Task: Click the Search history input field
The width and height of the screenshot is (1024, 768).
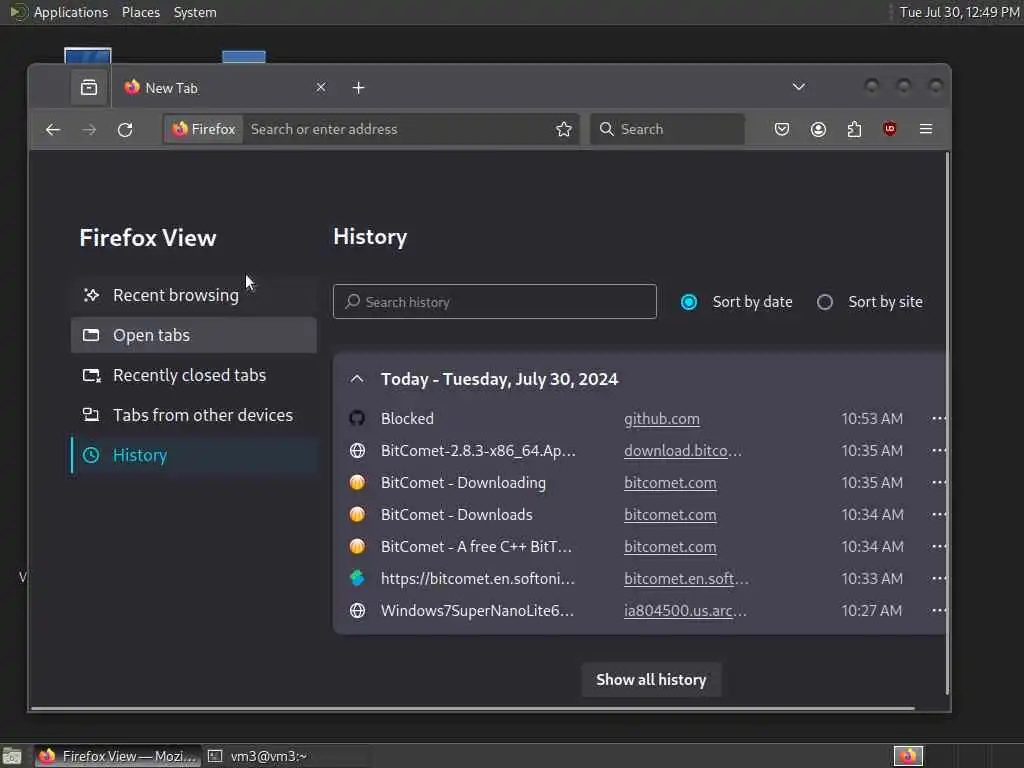Action: point(494,302)
